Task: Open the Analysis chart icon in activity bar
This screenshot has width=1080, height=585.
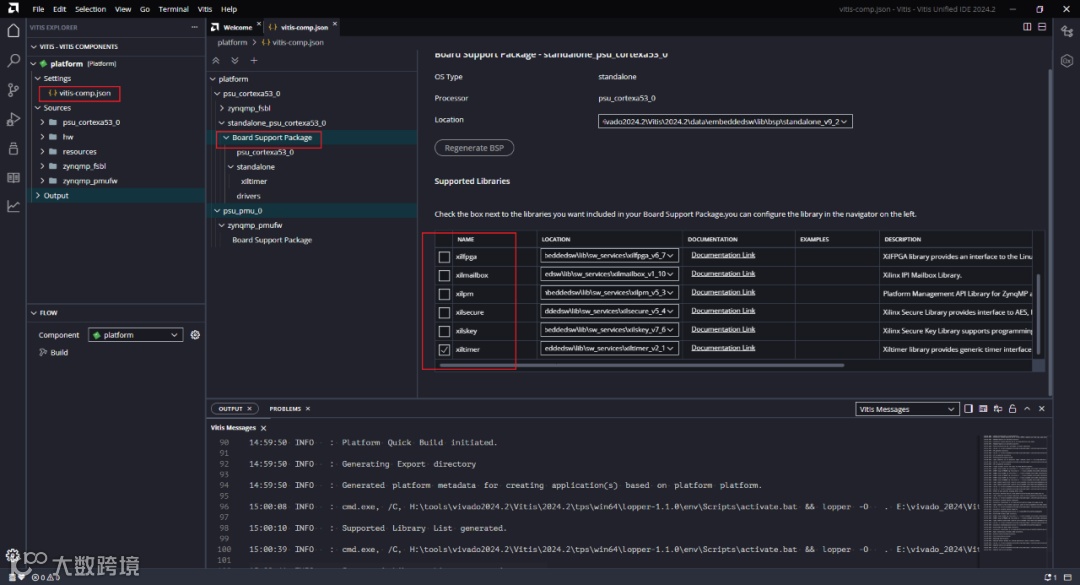Action: (x=13, y=206)
